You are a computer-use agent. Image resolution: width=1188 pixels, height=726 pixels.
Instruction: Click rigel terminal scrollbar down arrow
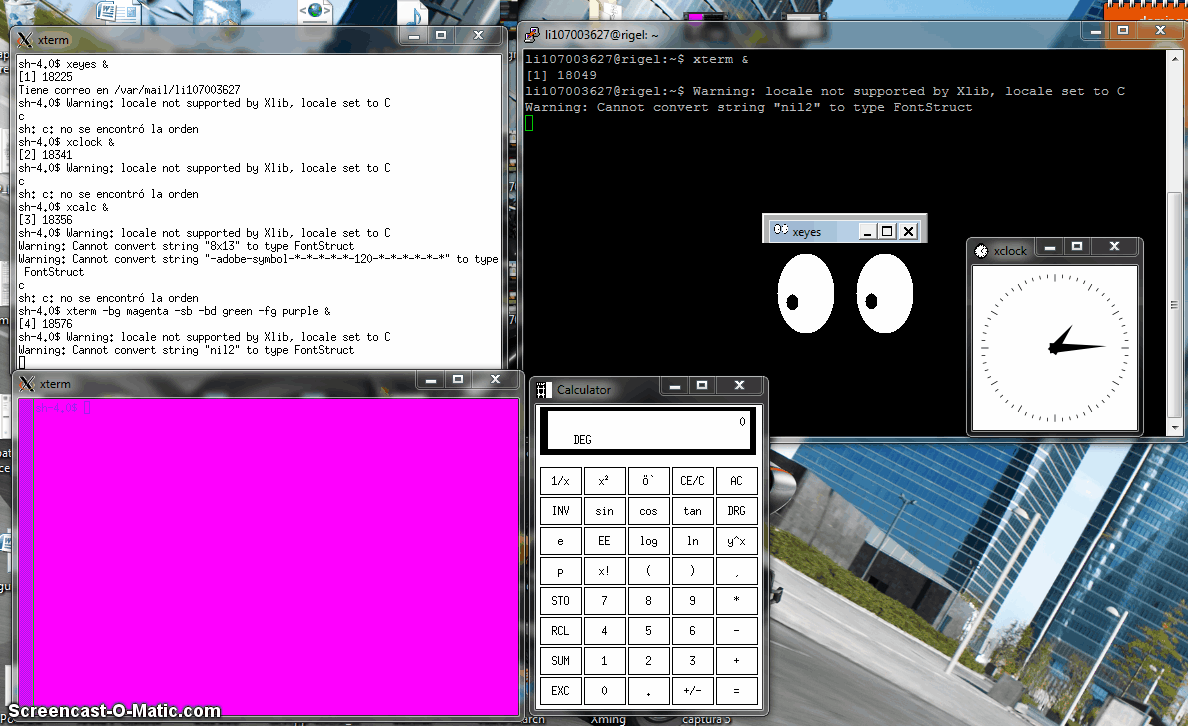(1174, 427)
